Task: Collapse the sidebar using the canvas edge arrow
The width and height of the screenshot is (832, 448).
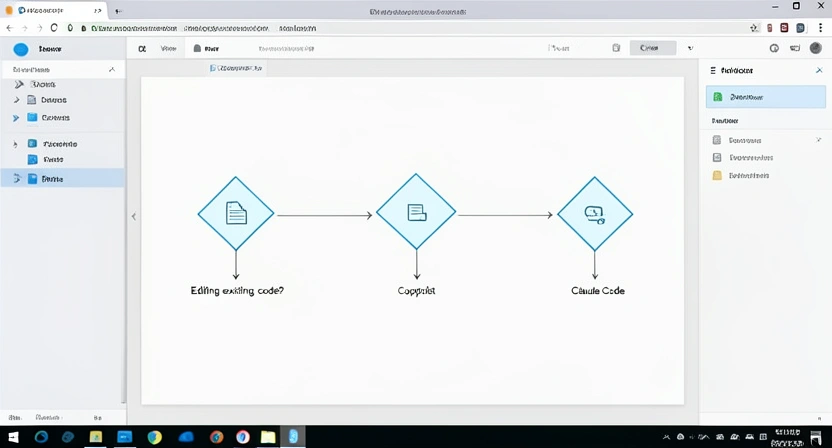Action: pos(134,216)
